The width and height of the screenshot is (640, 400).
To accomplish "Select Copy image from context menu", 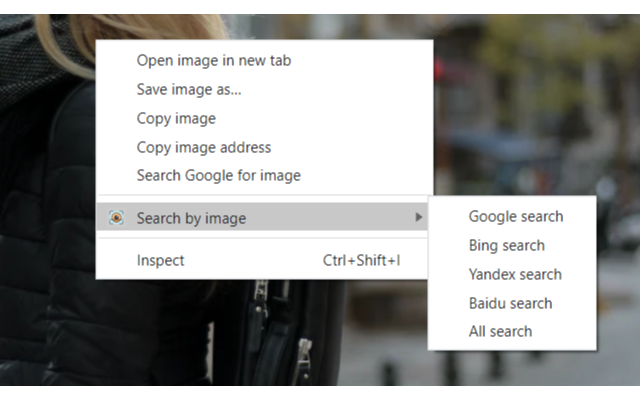I will (x=176, y=118).
